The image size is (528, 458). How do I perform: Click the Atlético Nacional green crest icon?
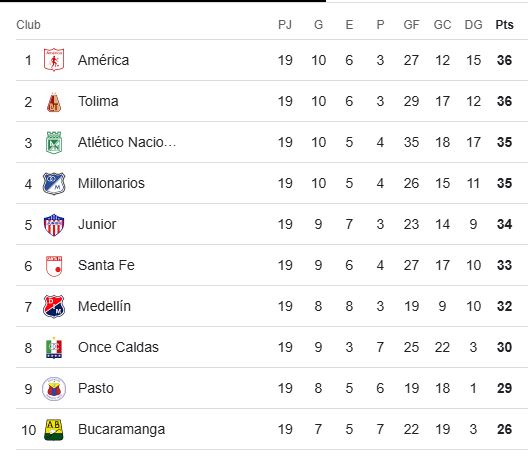[54, 142]
